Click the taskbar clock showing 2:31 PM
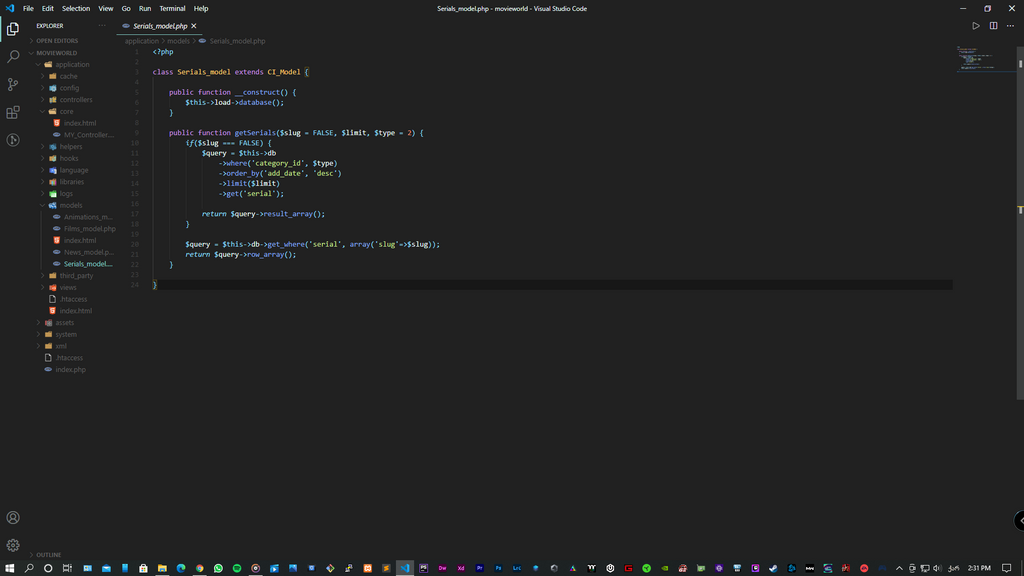This screenshot has width=1024, height=576. pyautogui.click(x=979, y=568)
